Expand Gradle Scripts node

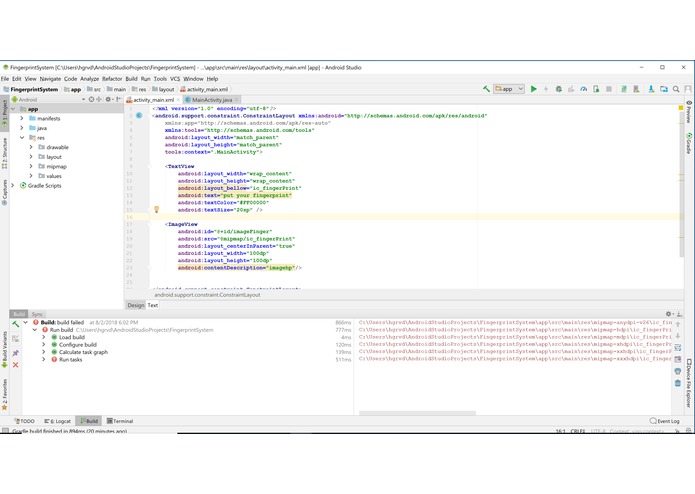coord(13,186)
